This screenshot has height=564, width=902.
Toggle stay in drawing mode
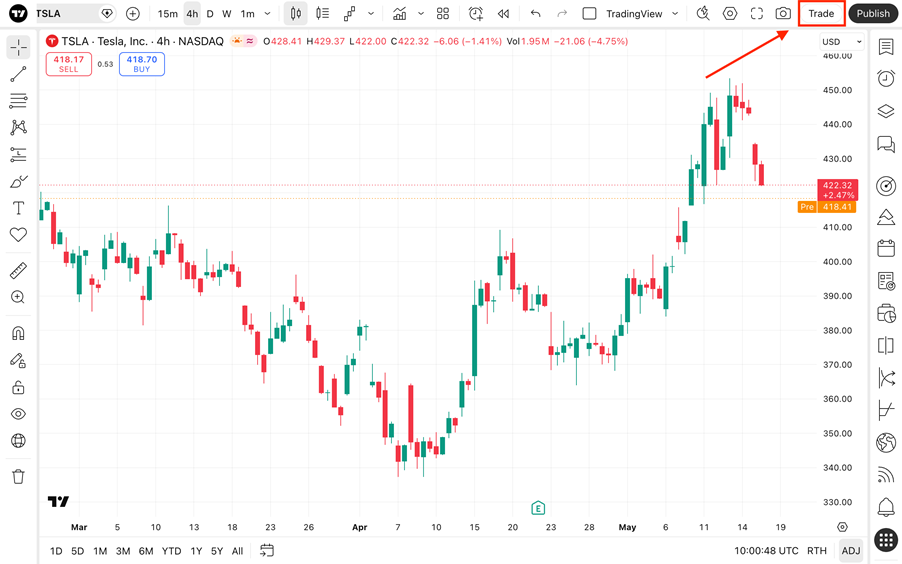18,360
